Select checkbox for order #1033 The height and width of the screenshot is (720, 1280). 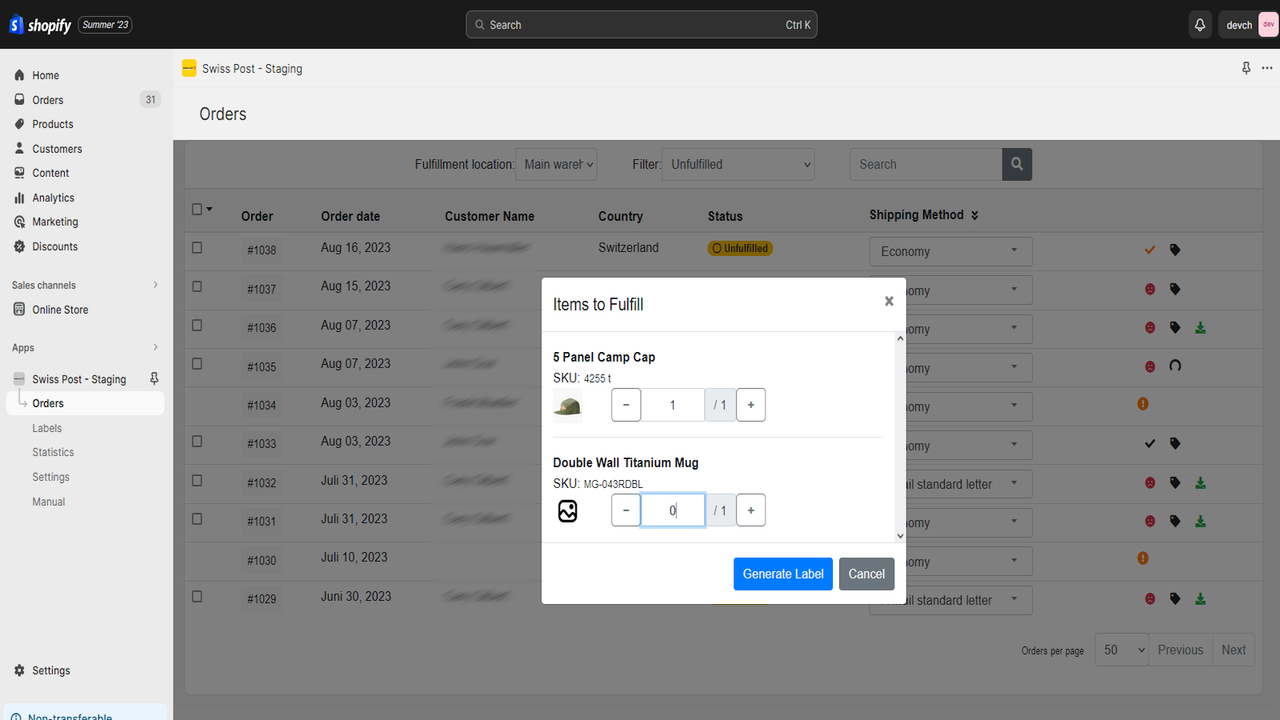tap(197, 441)
